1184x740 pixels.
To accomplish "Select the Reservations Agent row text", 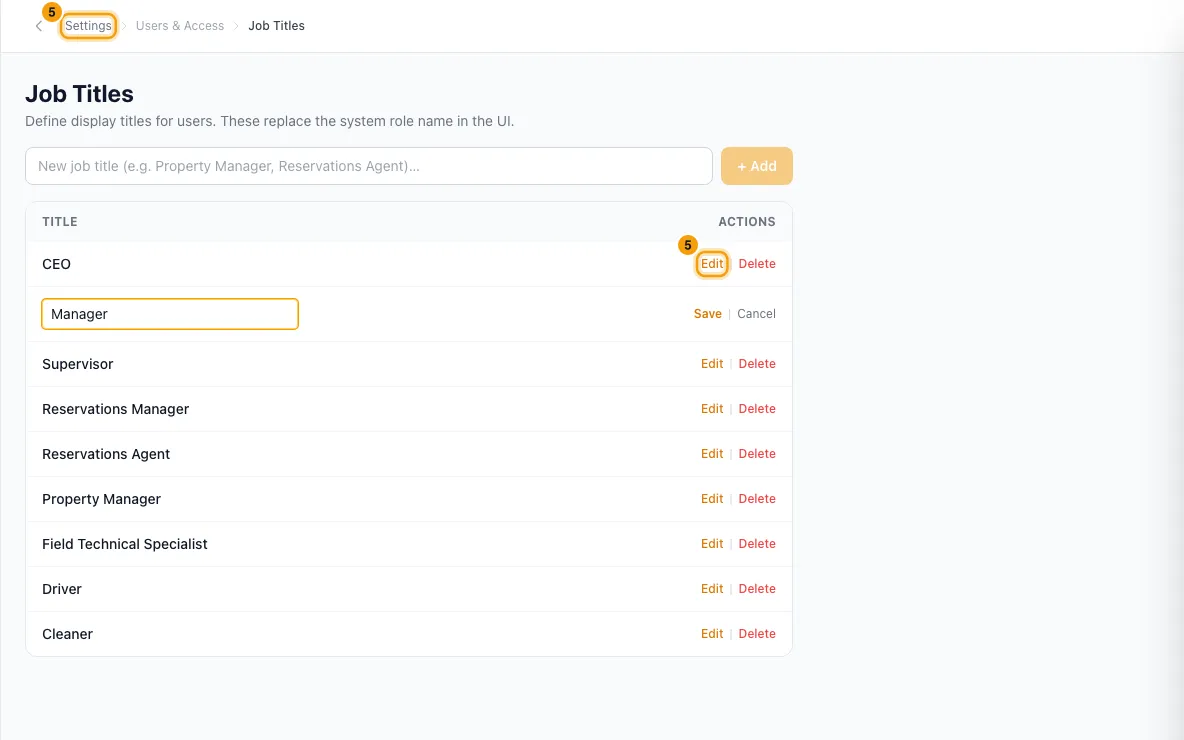I will pos(106,454).
